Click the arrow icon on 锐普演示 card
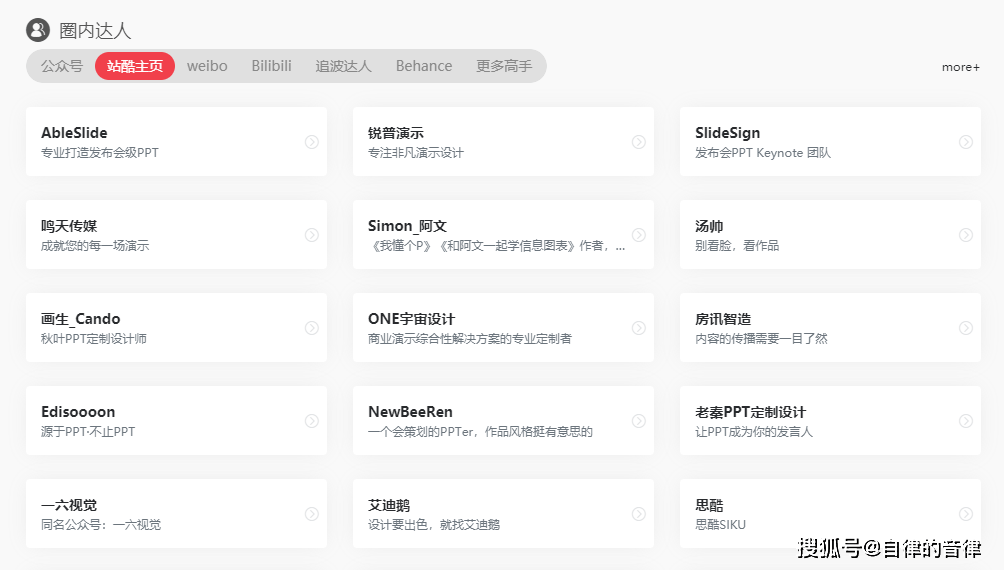 (639, 142)
